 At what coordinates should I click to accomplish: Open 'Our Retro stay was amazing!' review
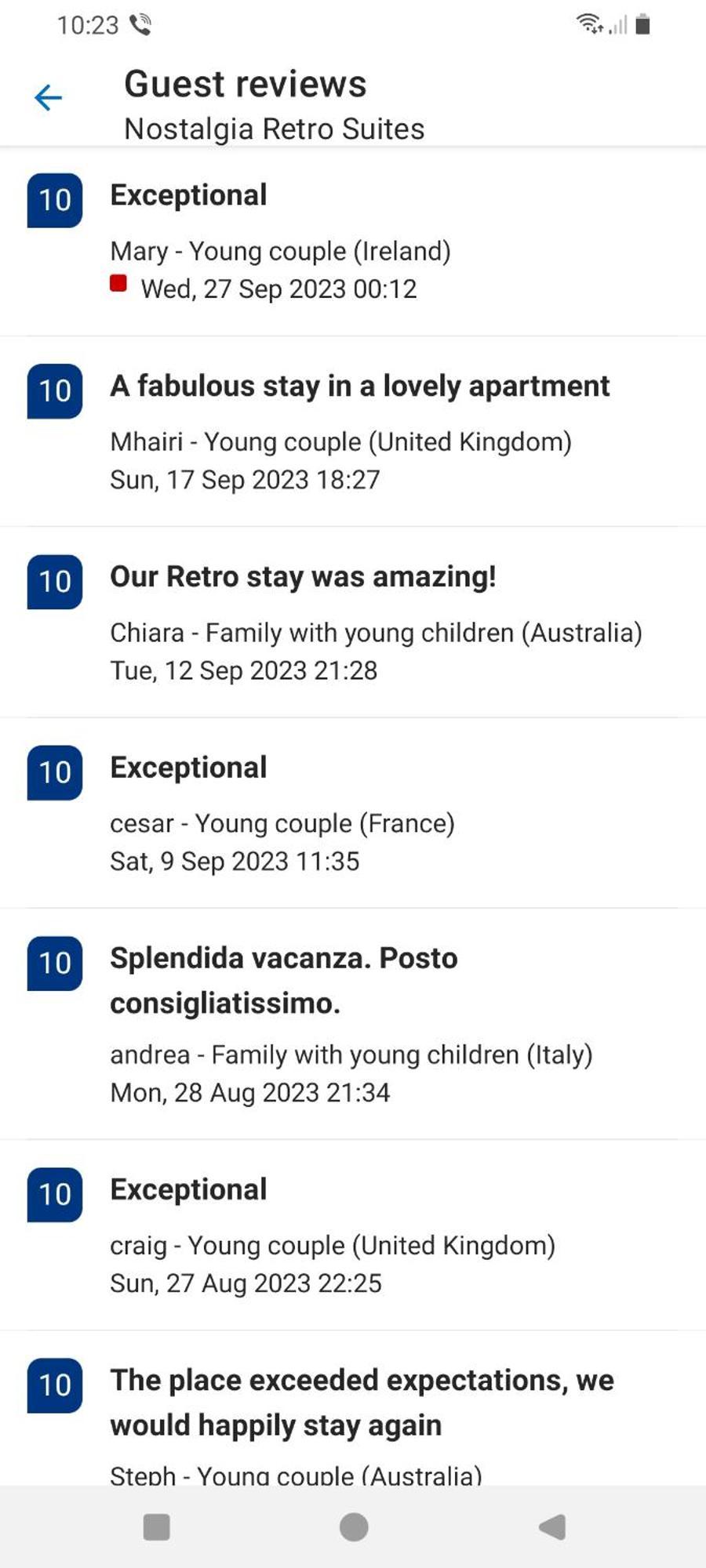[x=353, y=622]
